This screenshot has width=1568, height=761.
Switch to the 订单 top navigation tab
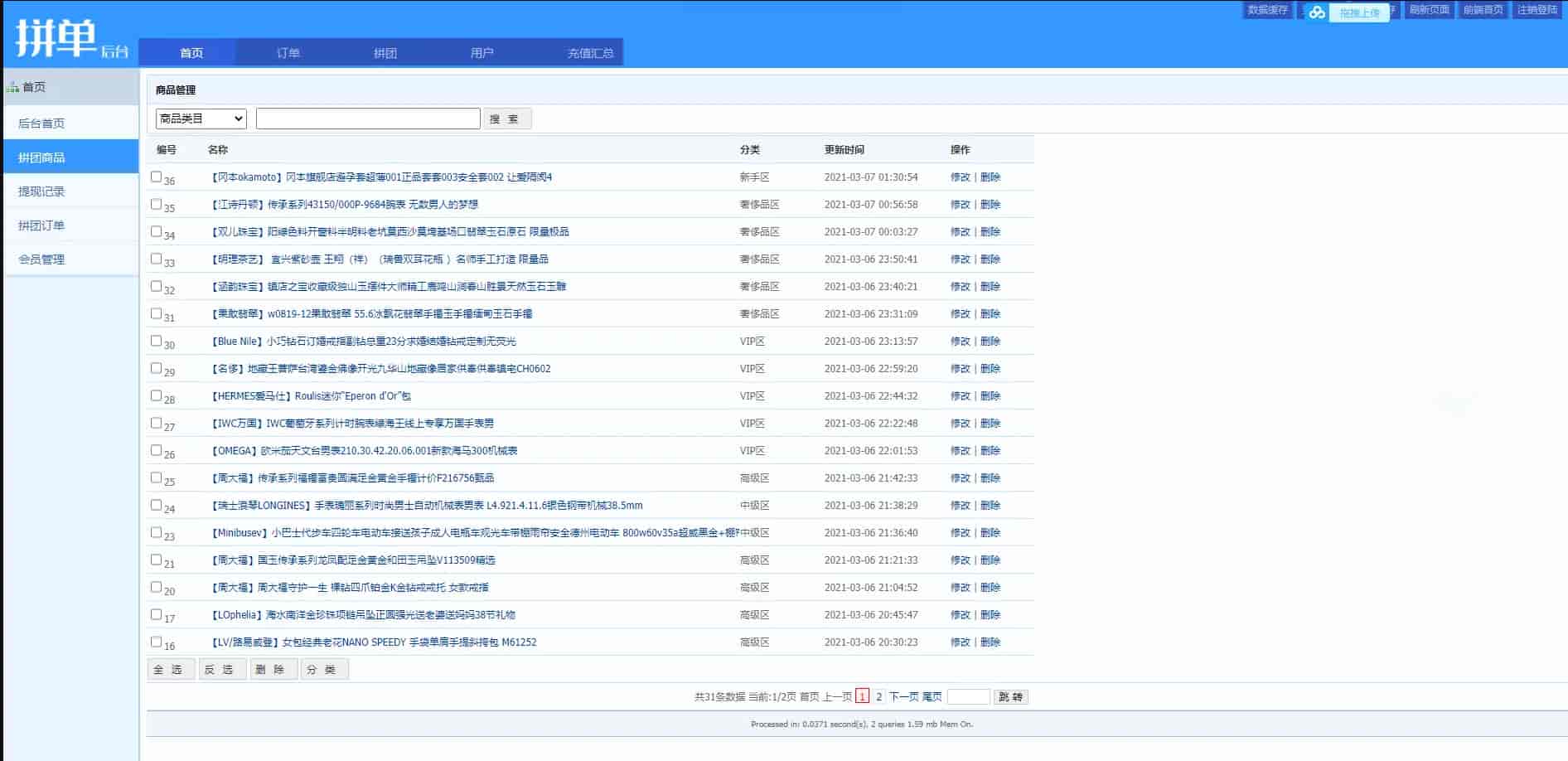[x=288, y=53]
